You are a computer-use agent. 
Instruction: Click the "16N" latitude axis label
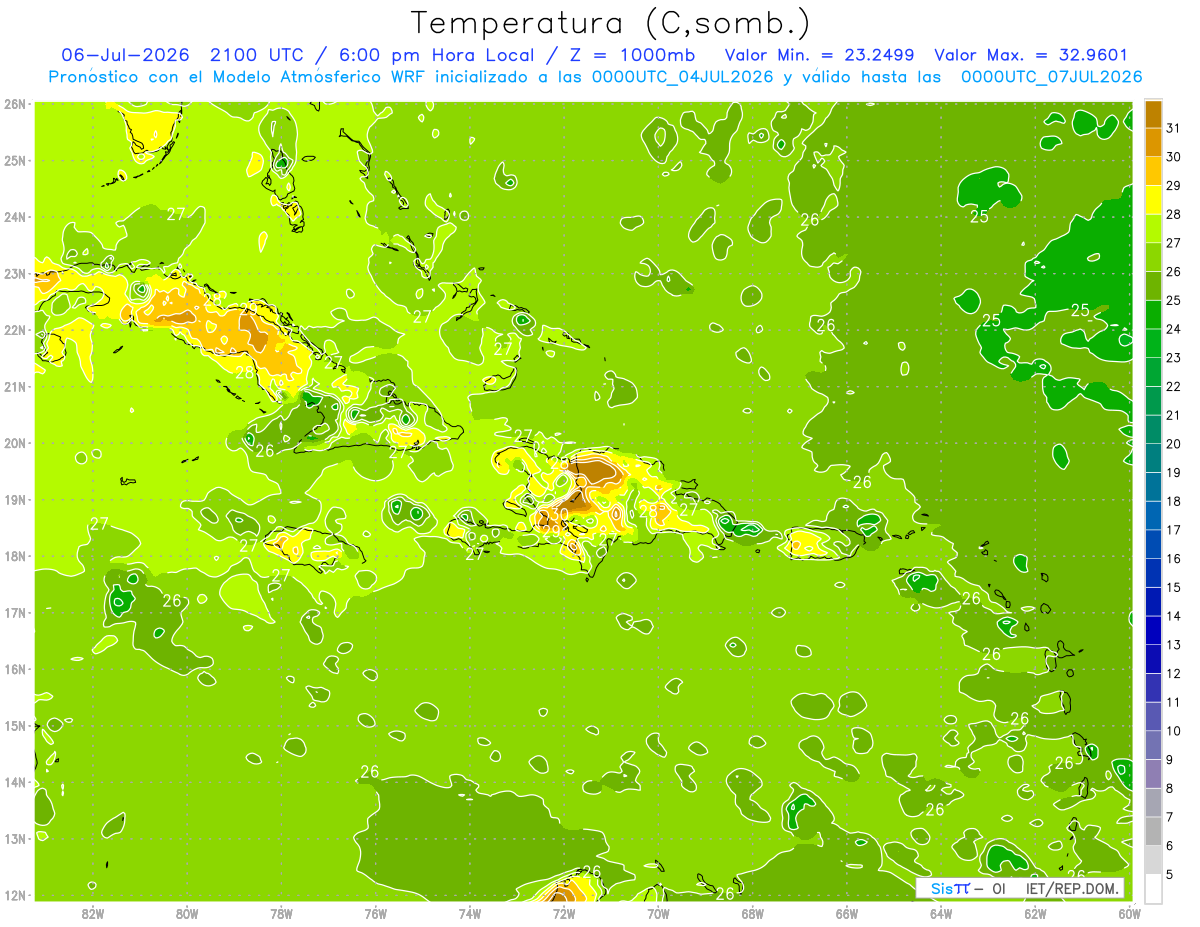(x=15, y=670)
